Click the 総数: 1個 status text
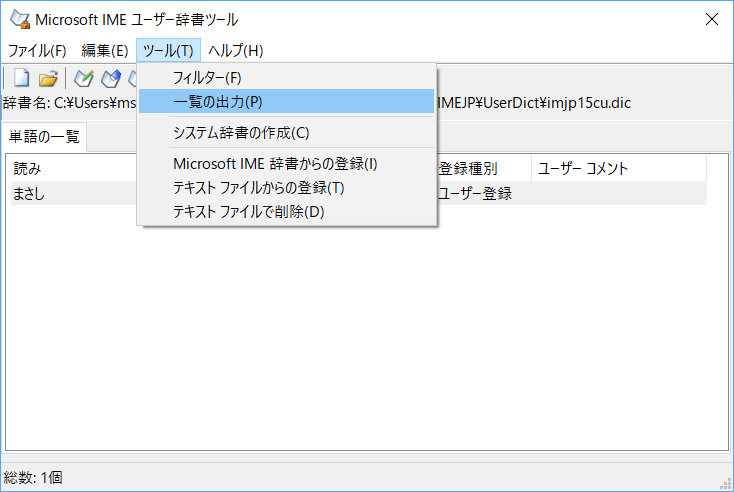The height and width of the screenshot is (492, 734). 33,477
